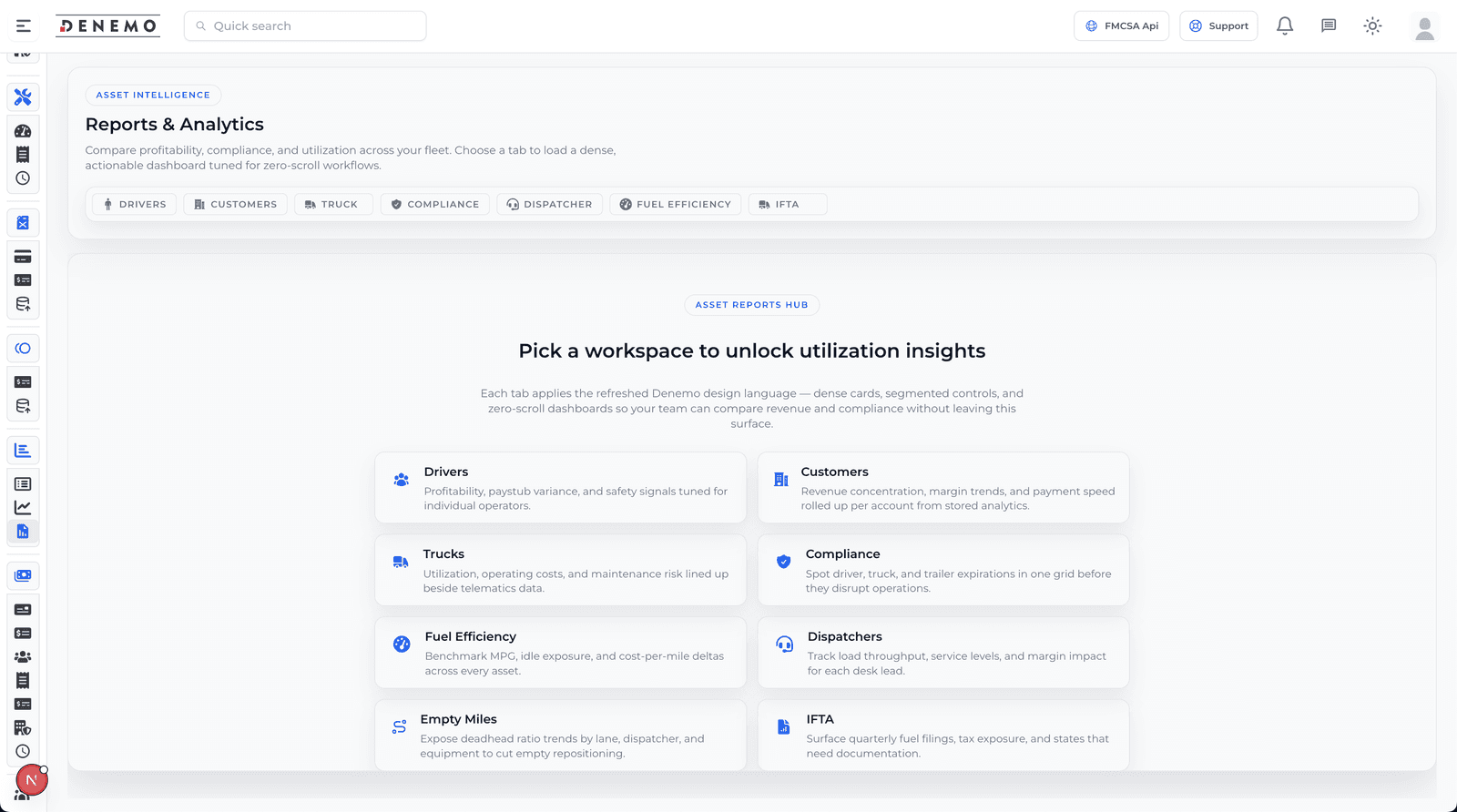Open the building with shield sidebar icon
The width and height of the screenshot is (1457, 812).
tap(23, 727)
